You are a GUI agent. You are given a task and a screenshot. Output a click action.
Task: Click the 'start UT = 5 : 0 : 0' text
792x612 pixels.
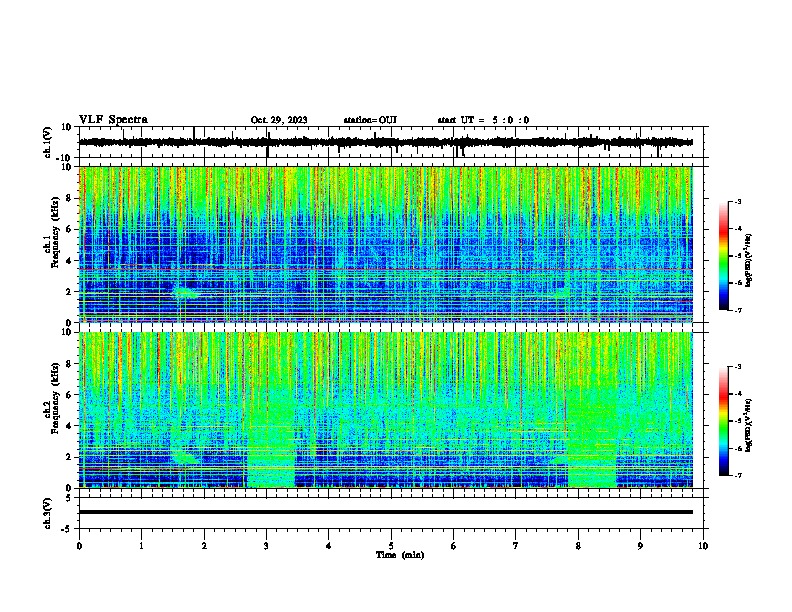[x=483, y=120]
